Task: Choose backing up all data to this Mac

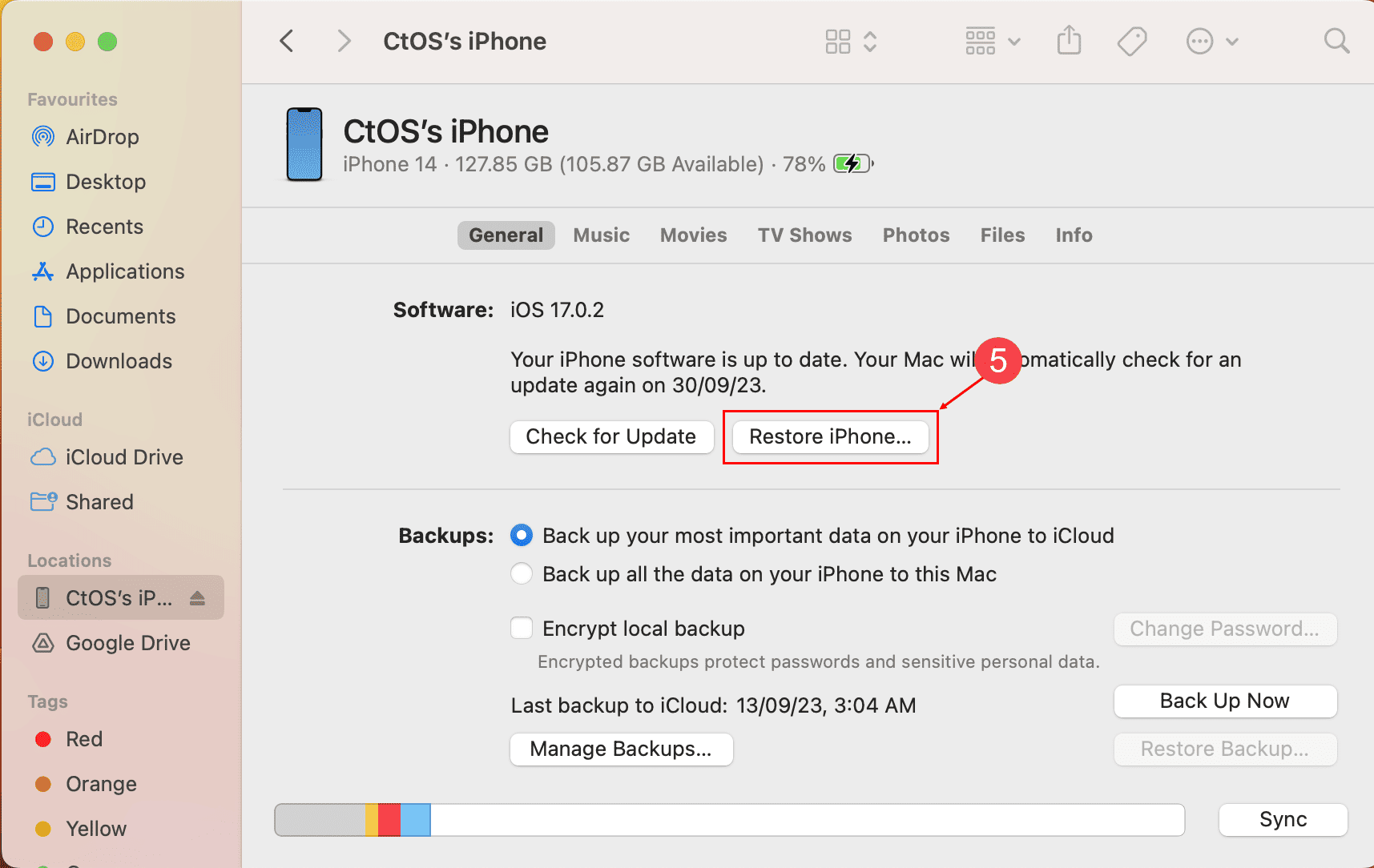Action: (x=522, y=573)
